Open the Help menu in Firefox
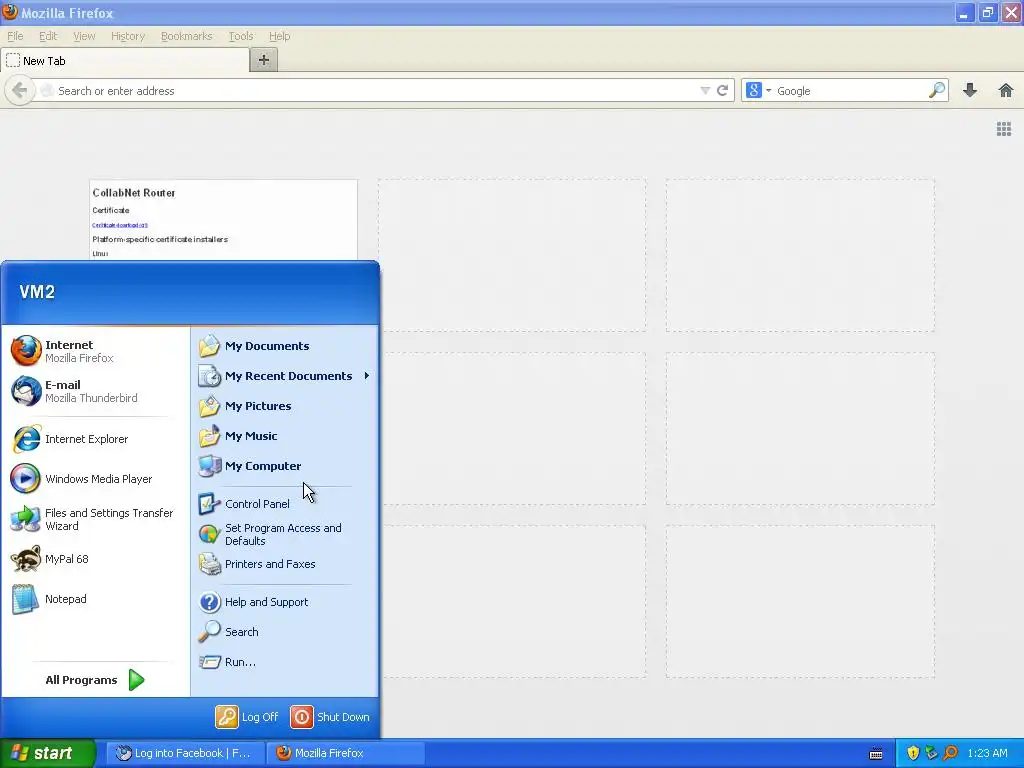The width and height of the screenshot is (1024, 768). (x=280, y=36)
